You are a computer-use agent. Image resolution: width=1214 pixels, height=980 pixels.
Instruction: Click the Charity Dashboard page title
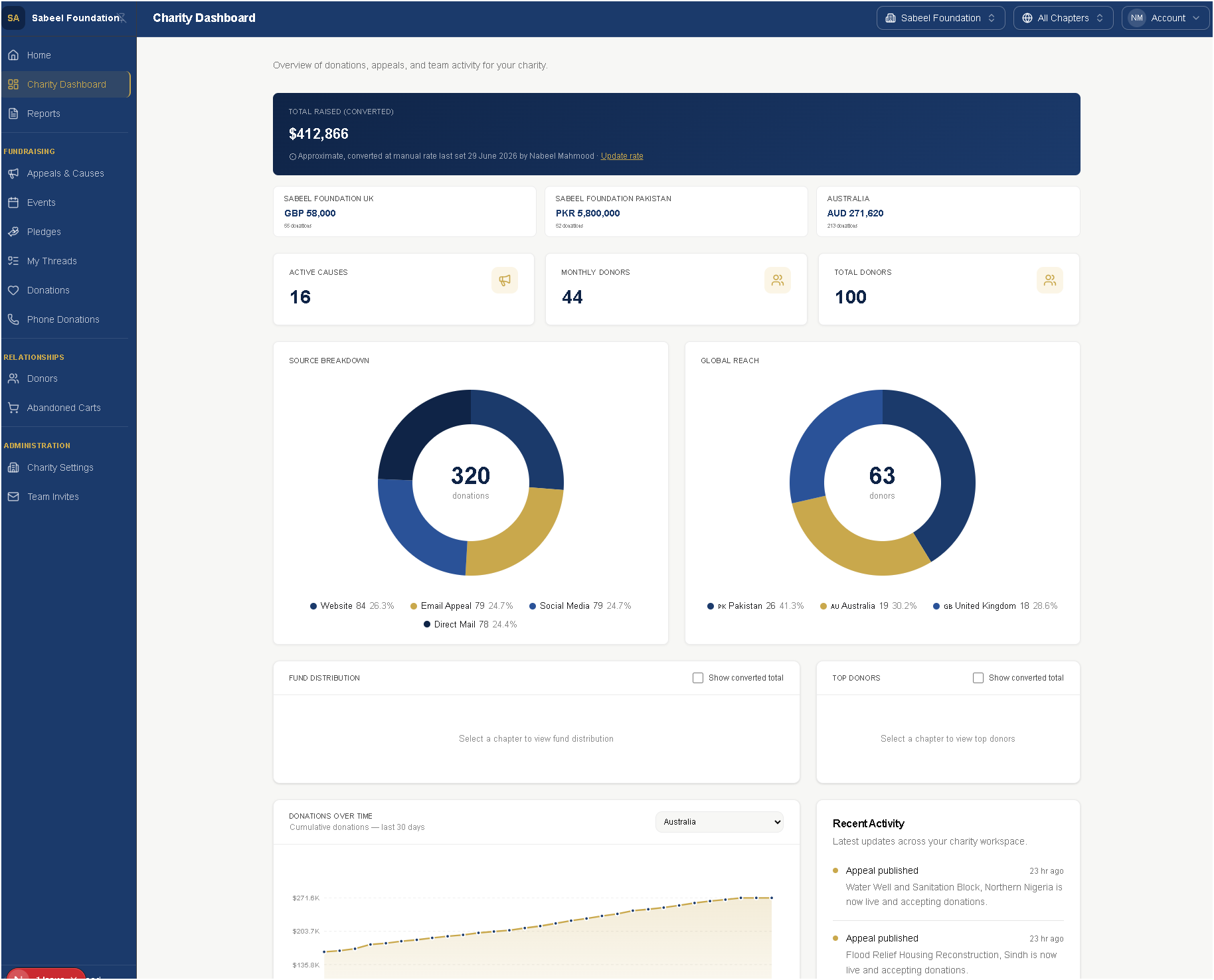click(x=204, y=18)
